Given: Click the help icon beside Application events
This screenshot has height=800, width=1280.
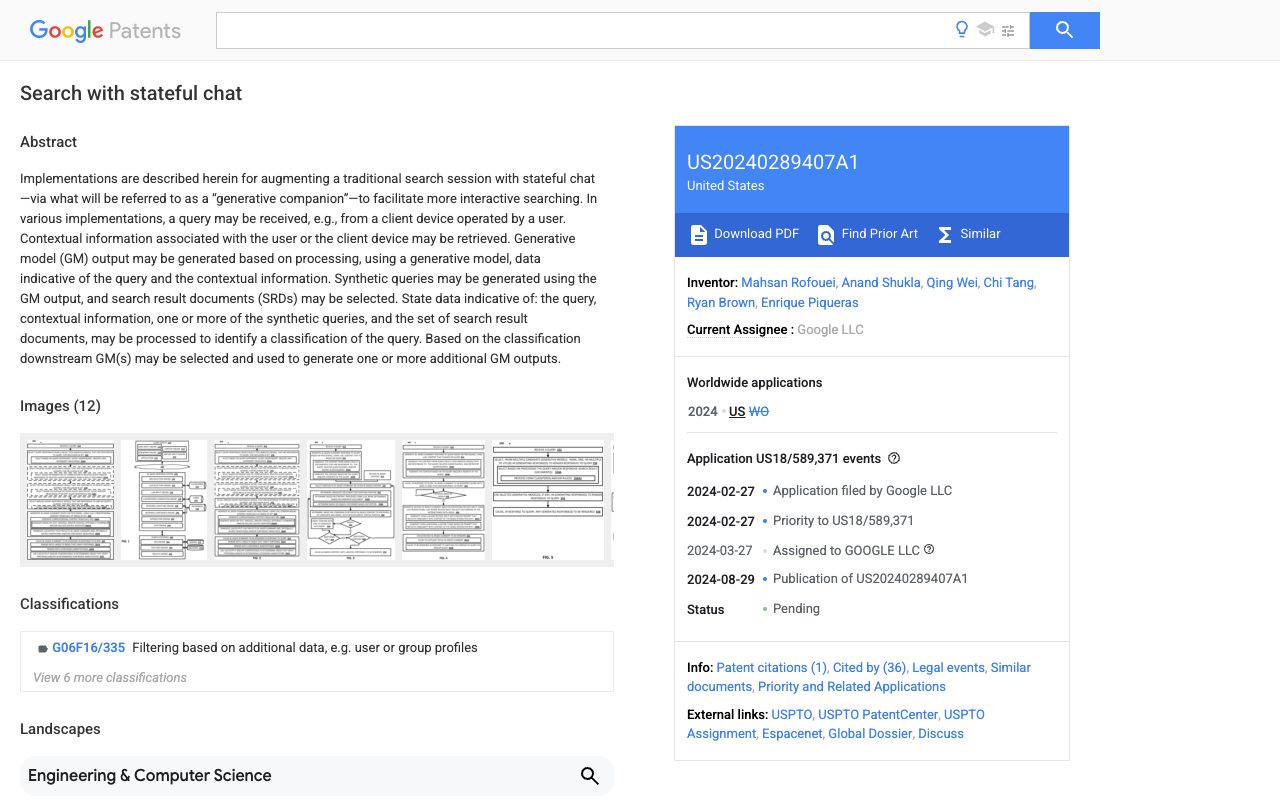Looking at the screenshot, I should [x=894, y=458].
